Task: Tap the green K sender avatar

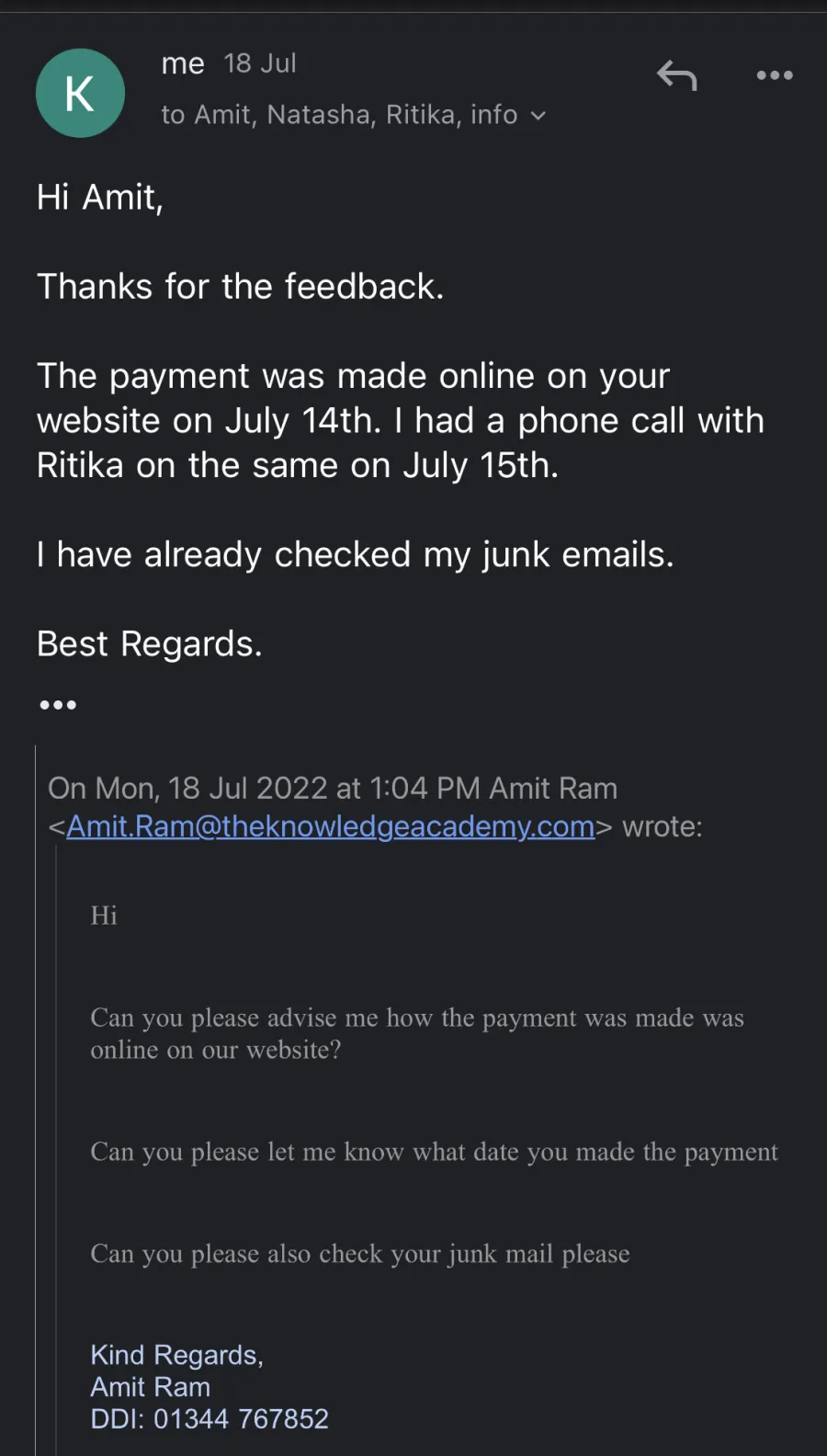Action: click(80, 94)
